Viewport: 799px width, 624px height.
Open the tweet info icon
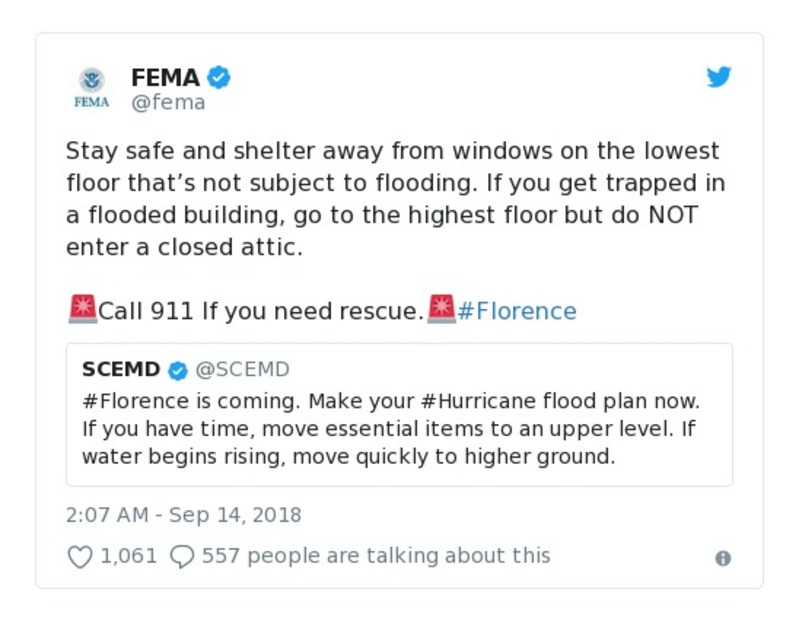(x=723, y=559)
